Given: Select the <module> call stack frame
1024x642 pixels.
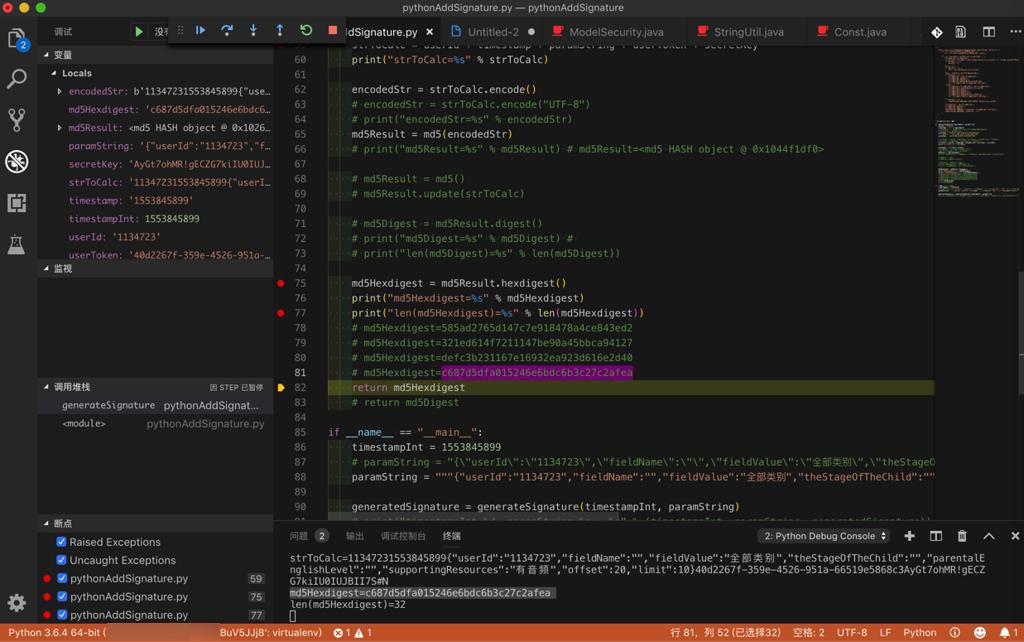Looking at the screenshot, I should point(84,424).
